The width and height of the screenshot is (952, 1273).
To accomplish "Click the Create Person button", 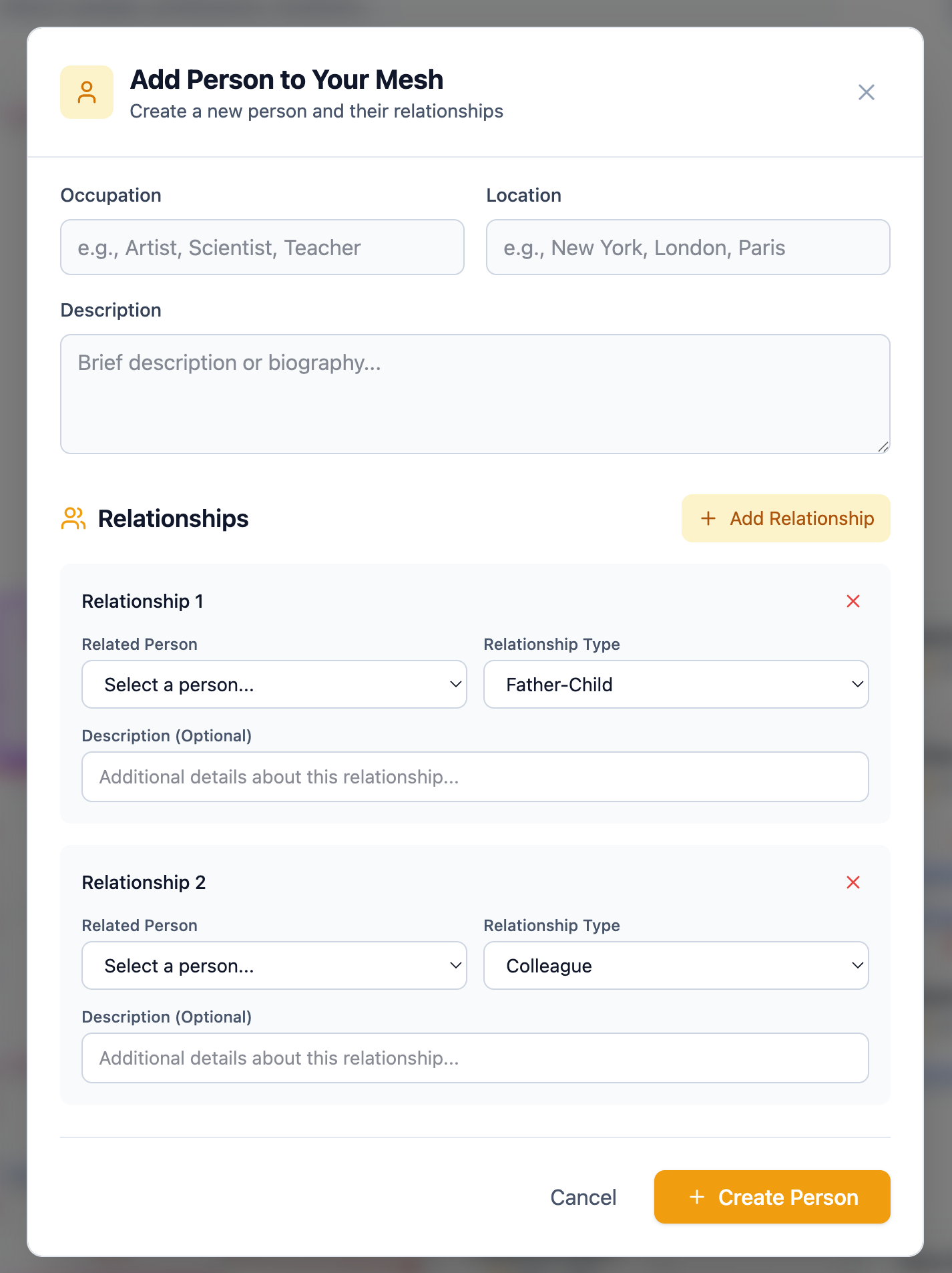I will point(772,1197).
